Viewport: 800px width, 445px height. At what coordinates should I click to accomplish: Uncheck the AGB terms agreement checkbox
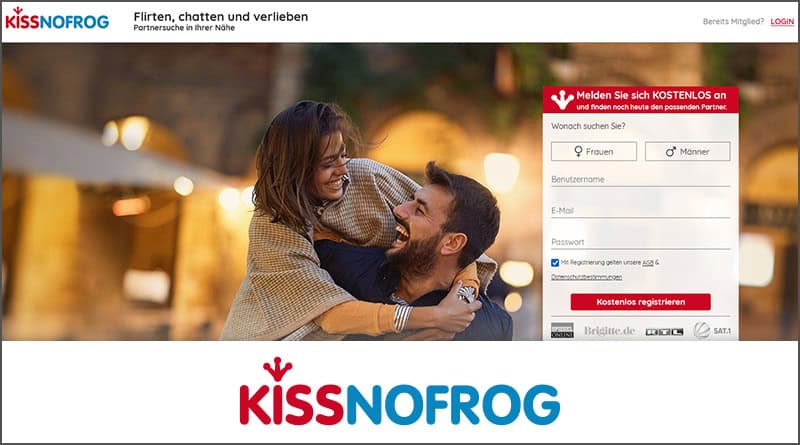point(555,263)
